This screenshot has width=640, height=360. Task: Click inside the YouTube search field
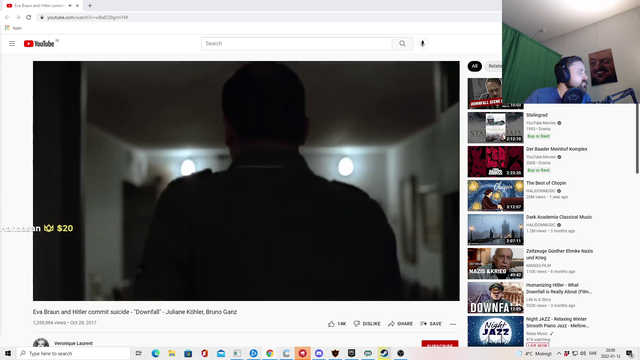(x=297, y=44)
